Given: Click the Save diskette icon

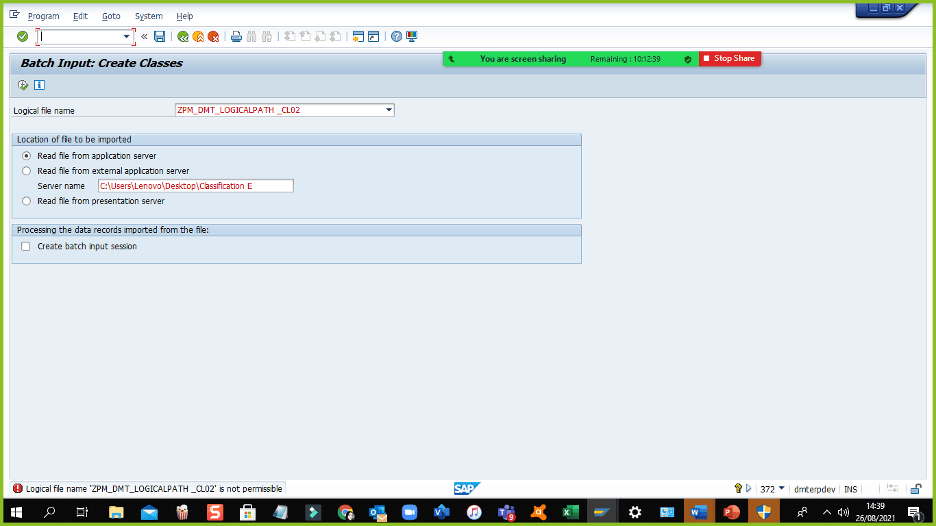Looking at the screenshot, I should pos(159,37).
